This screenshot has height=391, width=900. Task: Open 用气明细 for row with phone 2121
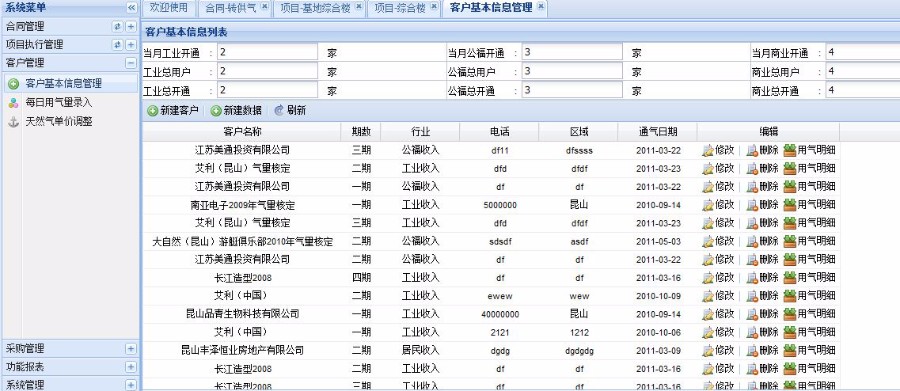click(x=810, y=332)
